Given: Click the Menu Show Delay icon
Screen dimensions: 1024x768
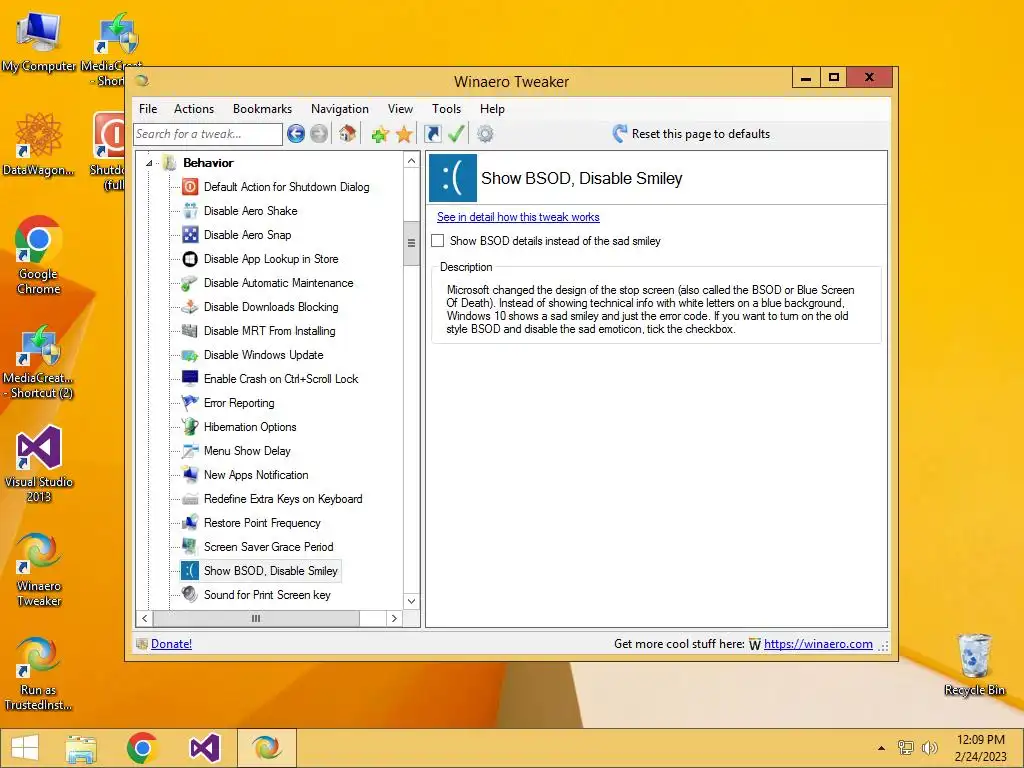Looking at the screenshot, I should [x=190, y=451].
